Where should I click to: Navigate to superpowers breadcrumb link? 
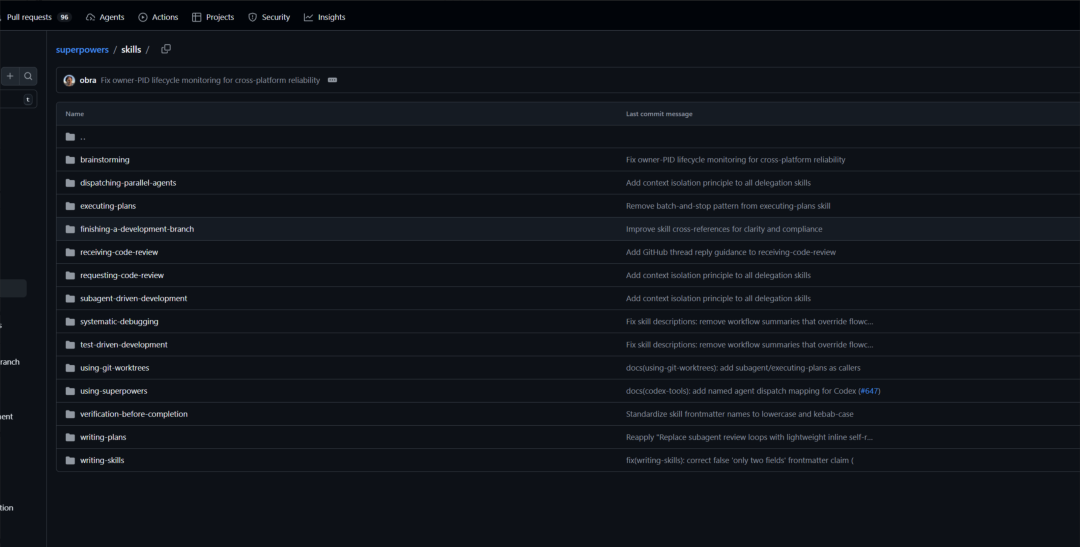(x=82, y=49)
